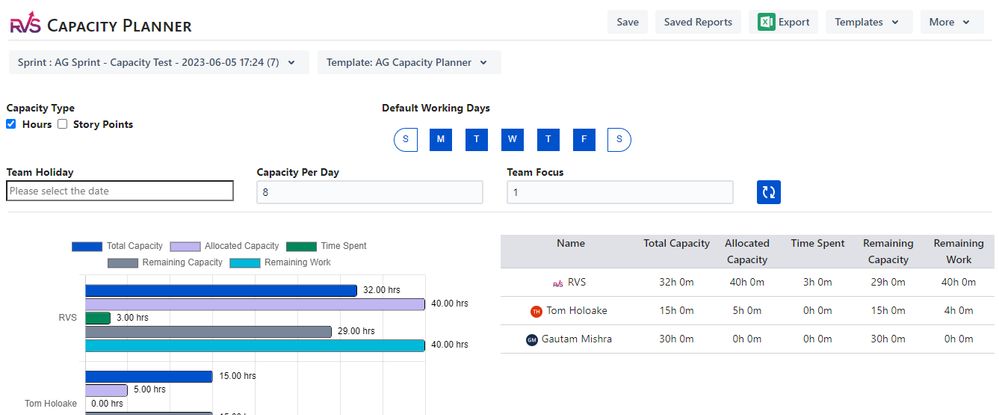
Task: Disable Monday as a working day
Action: [x=441, y=140]
